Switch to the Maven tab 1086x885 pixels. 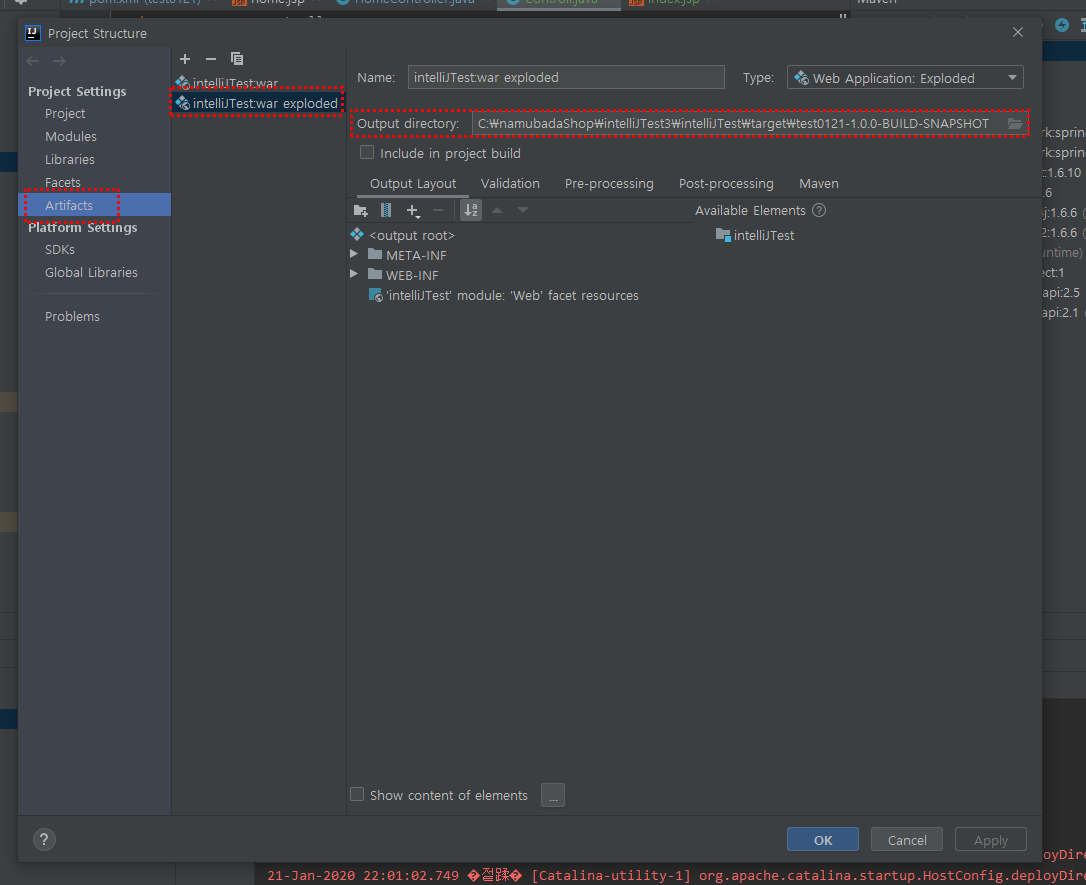[x=819, y=184]
